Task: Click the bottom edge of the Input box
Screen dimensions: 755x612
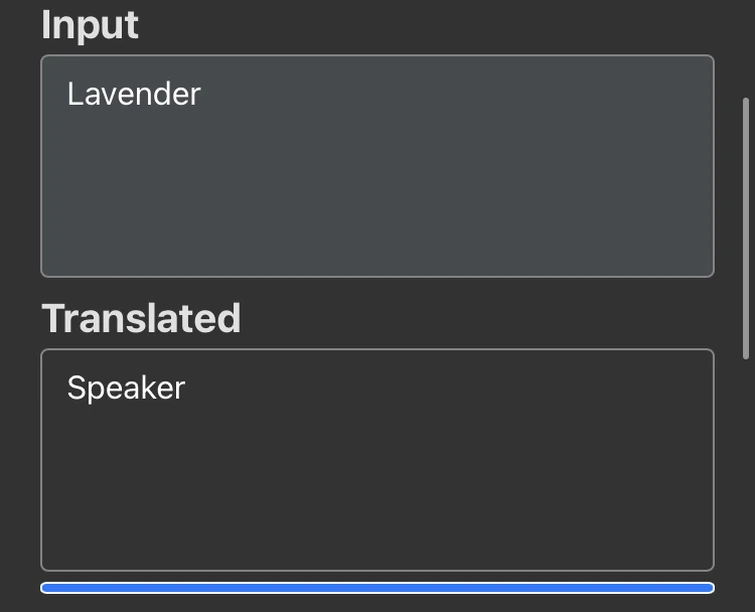Action: pyautogui.click(x=377, y=275)
